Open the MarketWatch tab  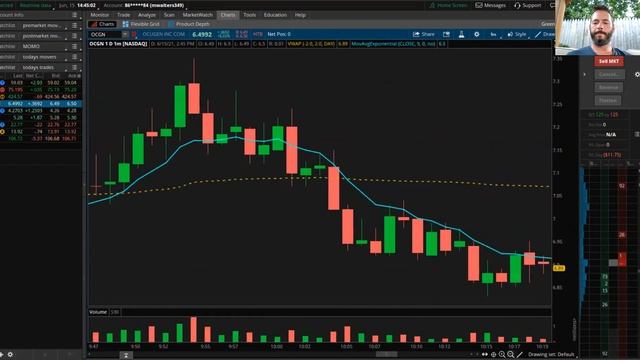pos(198,15)
